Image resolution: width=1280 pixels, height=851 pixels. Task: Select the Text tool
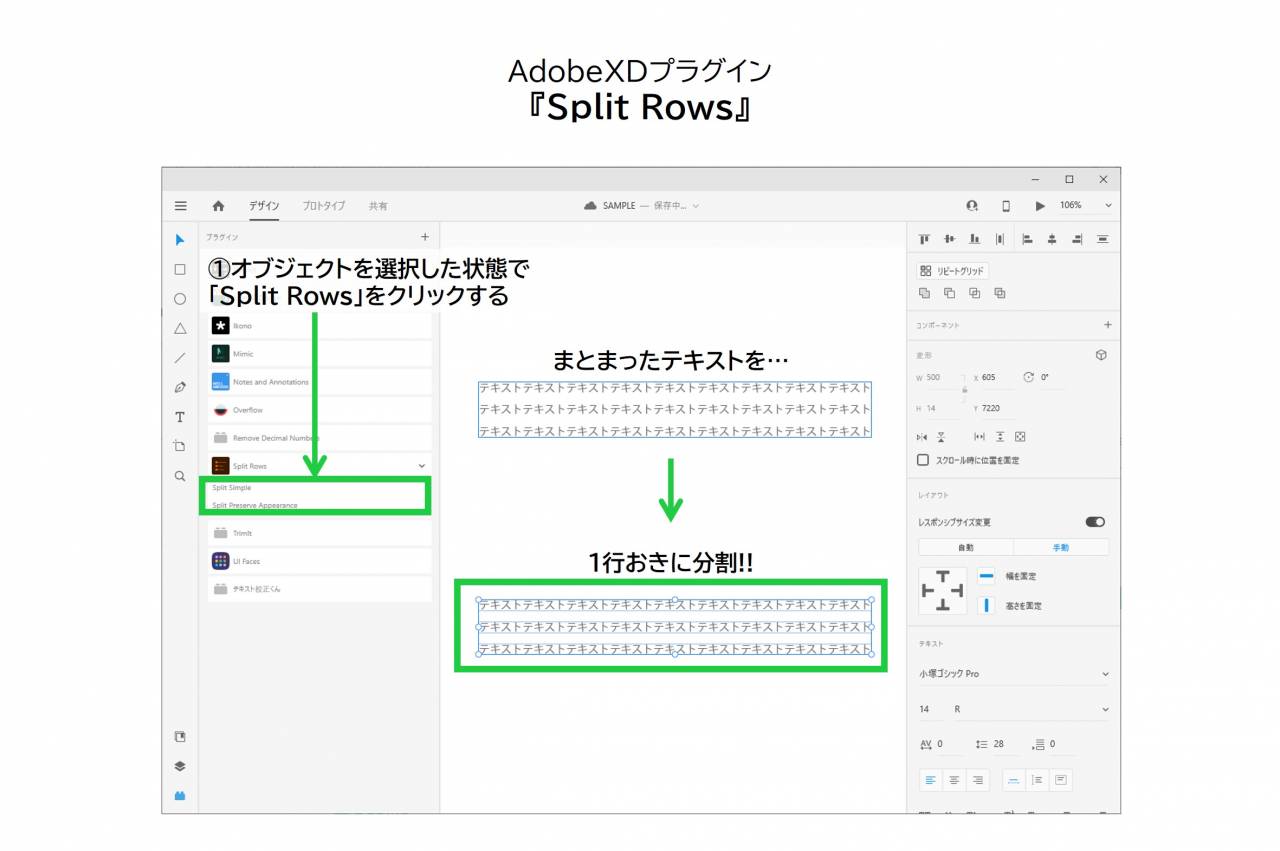pos(180,417)
